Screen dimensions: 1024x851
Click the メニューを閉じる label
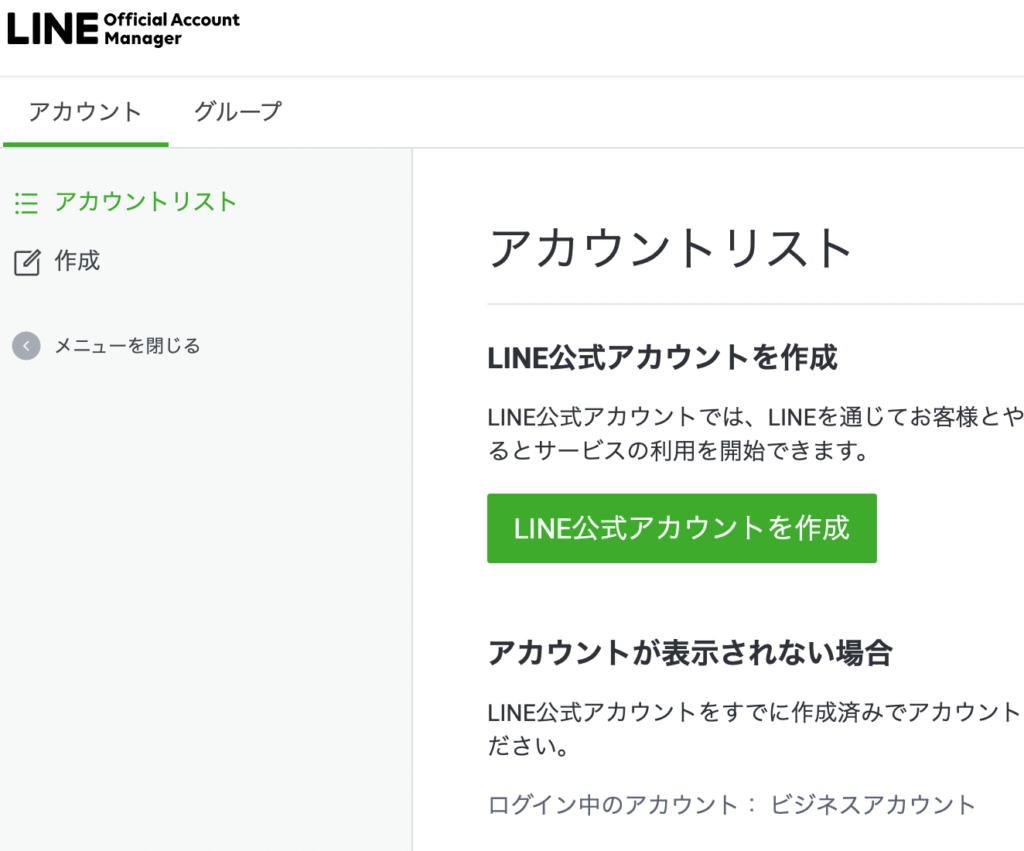point(127,345)
